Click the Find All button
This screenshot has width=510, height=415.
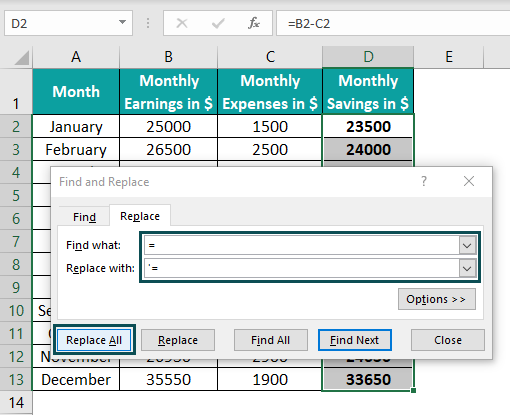coord(270,340)
